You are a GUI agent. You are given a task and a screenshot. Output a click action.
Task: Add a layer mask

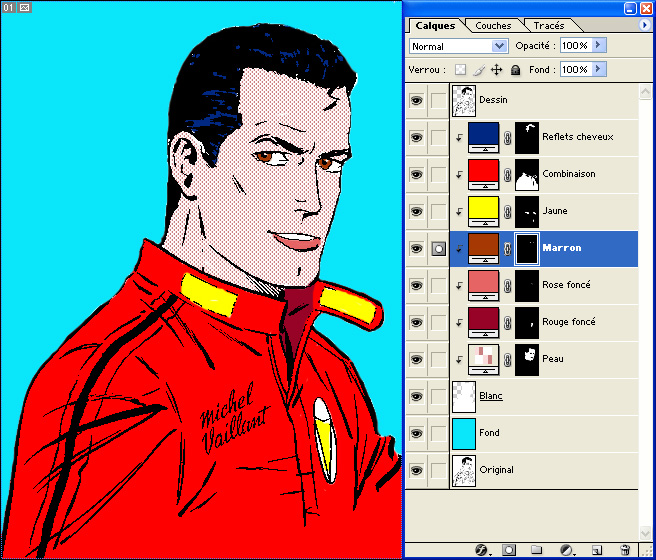tap(509, 550)
